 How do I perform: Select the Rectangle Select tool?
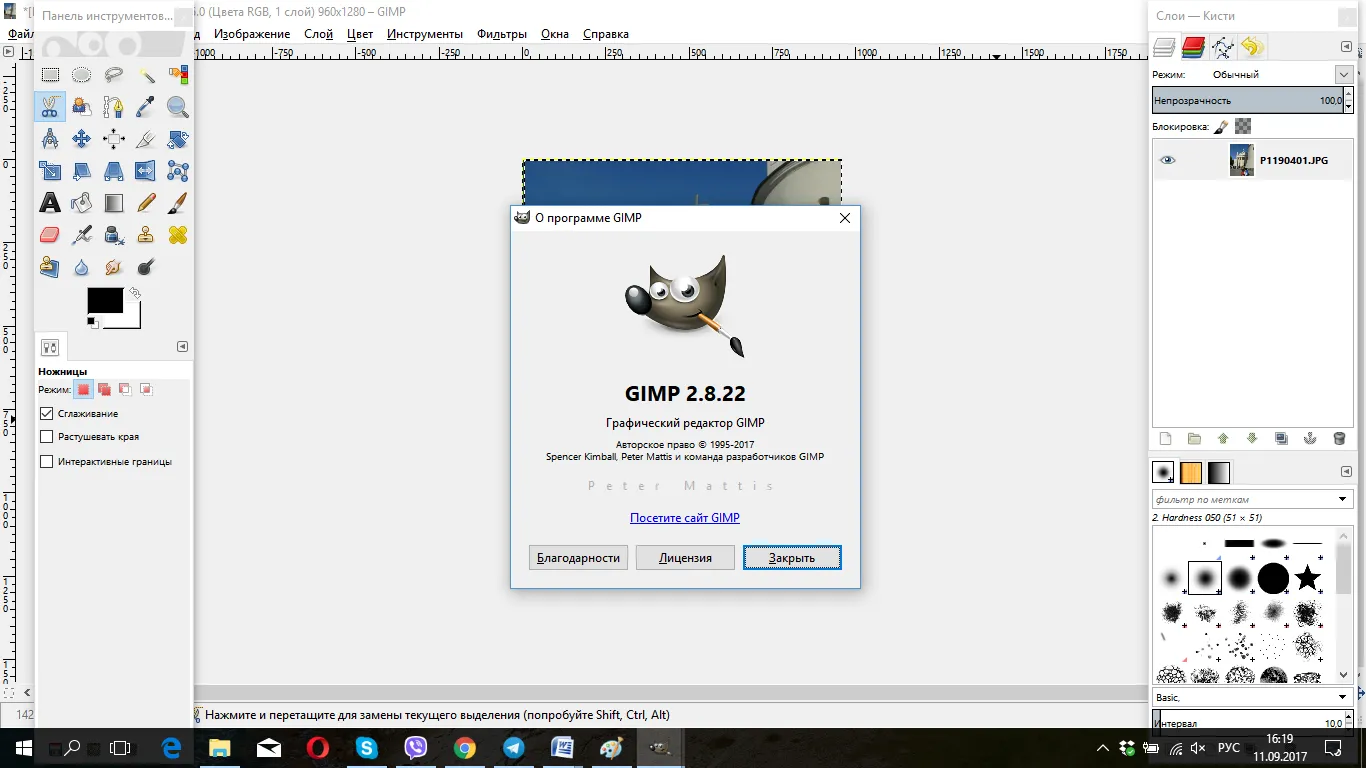click(50, 74)
